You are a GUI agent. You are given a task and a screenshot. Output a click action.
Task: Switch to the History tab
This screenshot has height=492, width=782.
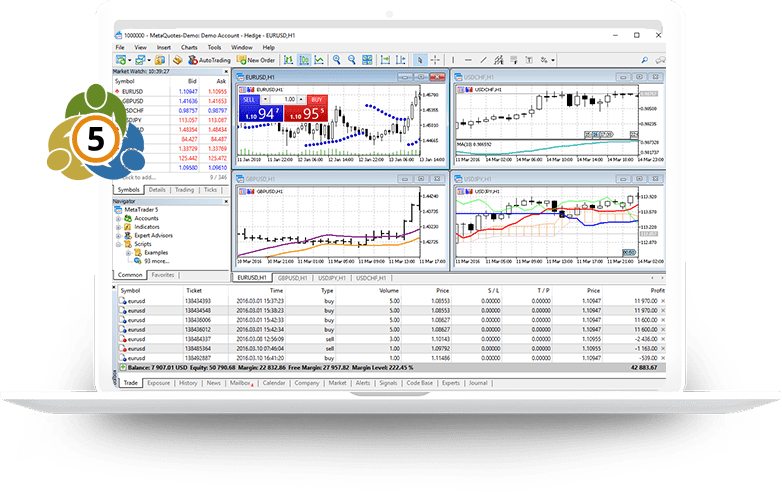(x=188, y=383)
